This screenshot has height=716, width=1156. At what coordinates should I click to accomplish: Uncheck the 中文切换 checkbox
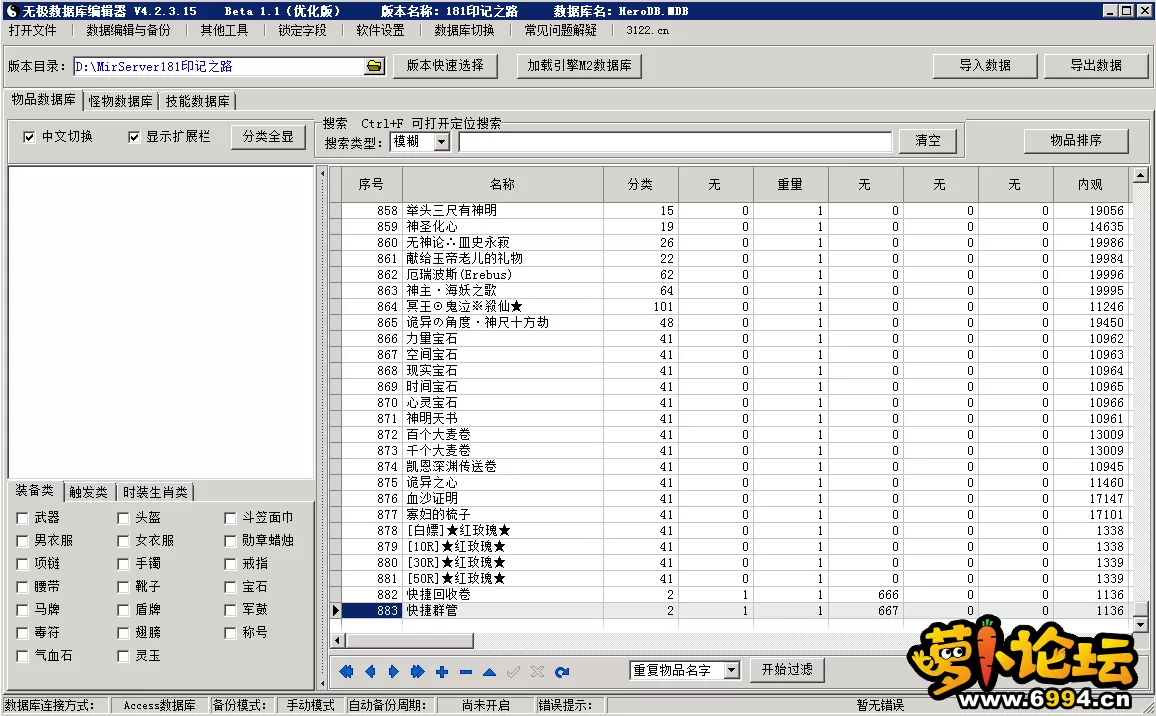click(x=29, y=137)
